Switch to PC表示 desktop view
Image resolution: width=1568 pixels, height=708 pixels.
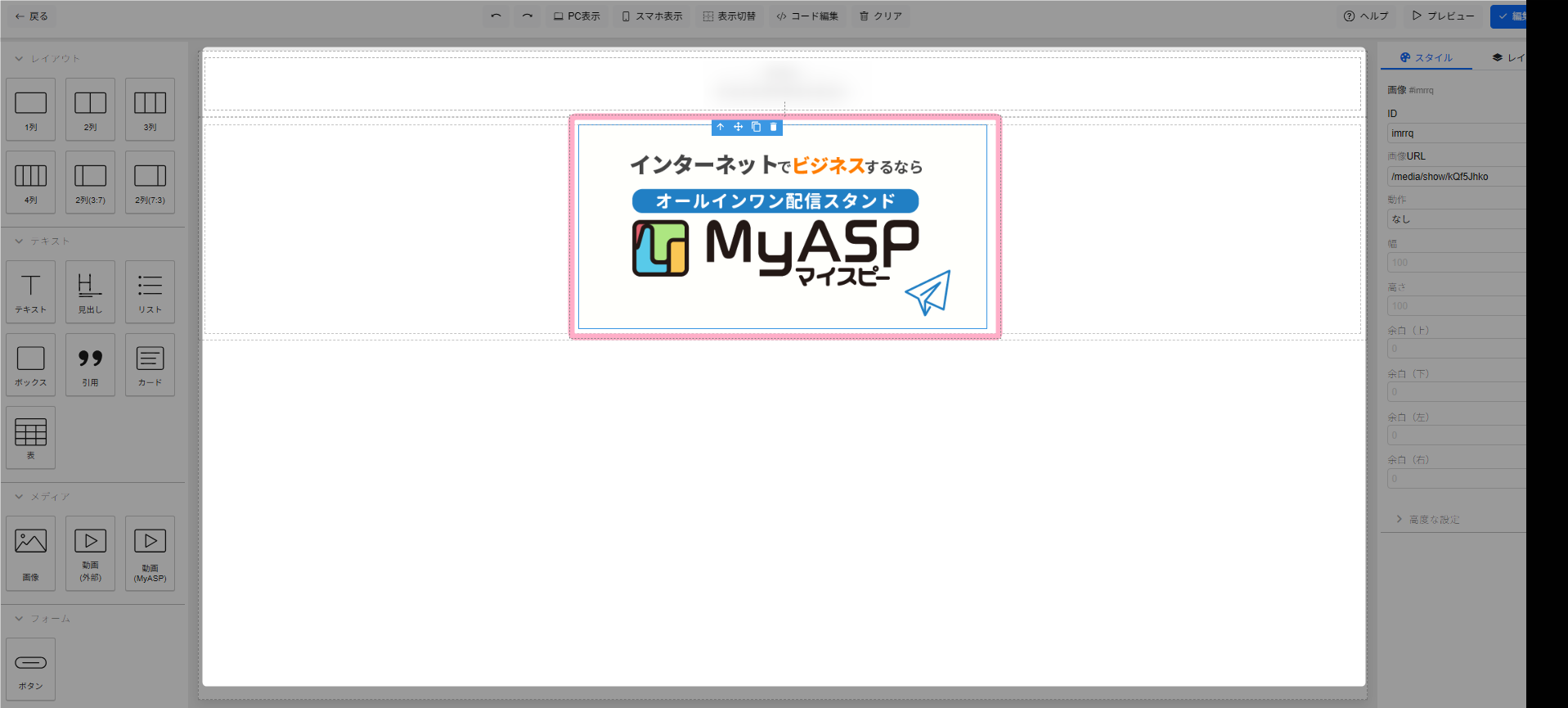coord(577,16)
